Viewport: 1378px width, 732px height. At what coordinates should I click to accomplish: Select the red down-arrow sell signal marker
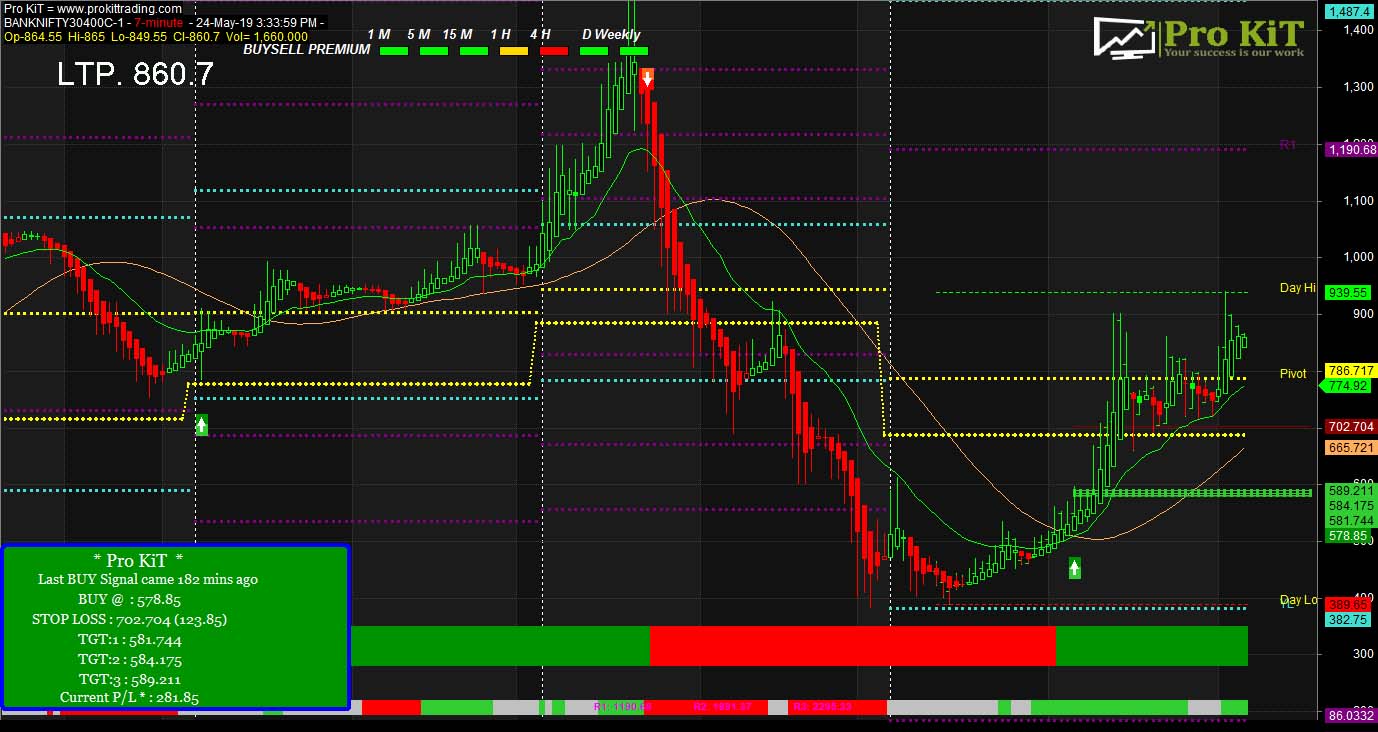pos(648,79)
